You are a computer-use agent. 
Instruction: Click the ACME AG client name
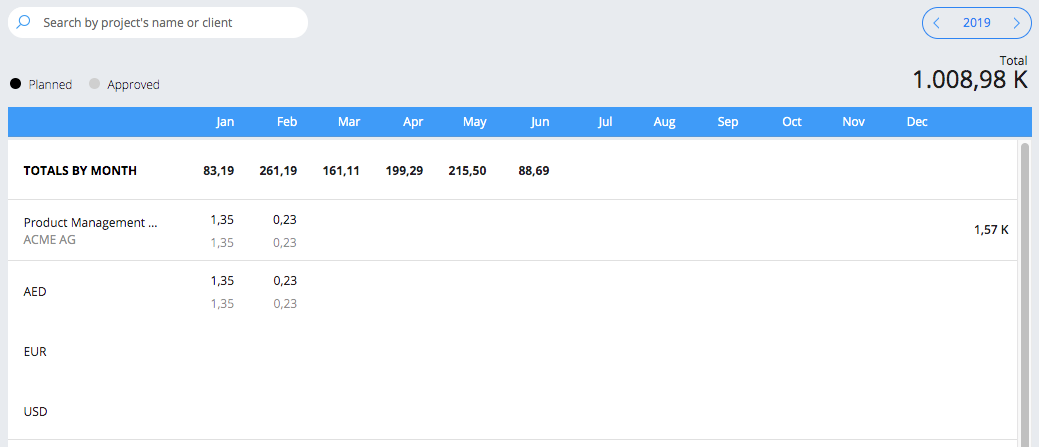(49, 240)
